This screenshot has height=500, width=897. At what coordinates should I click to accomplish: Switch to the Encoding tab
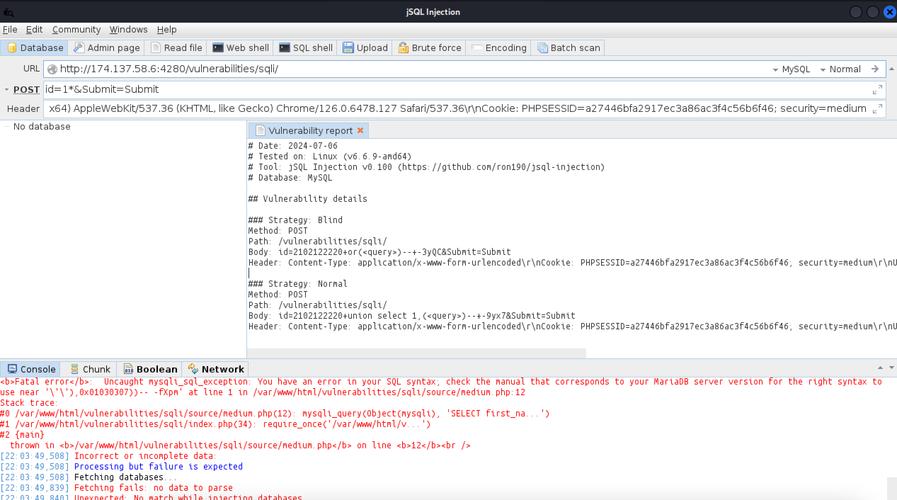(499, 48)
